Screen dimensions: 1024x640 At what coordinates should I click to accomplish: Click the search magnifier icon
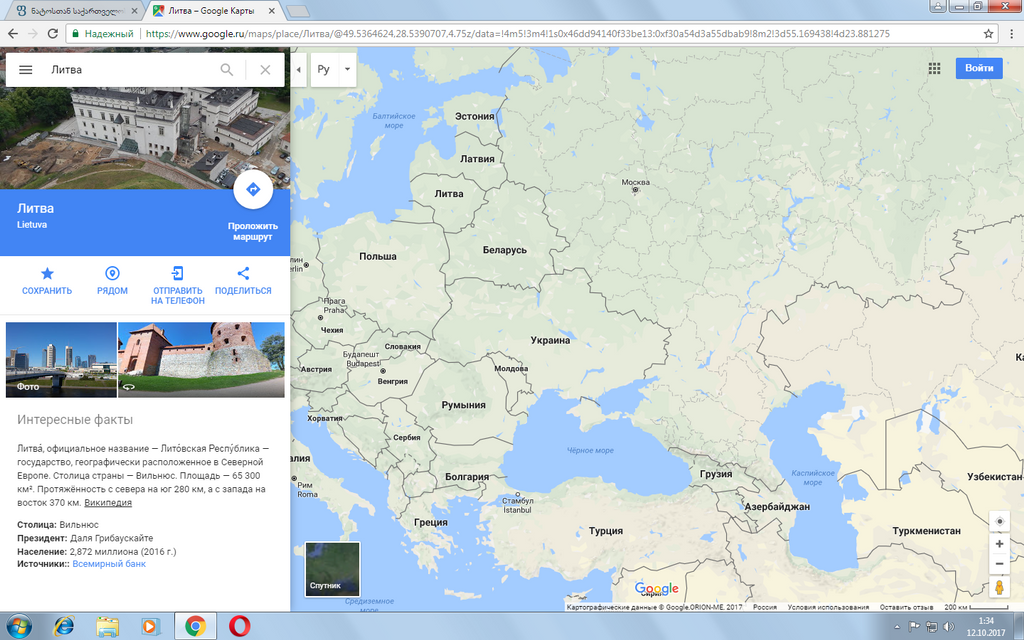pyautogui.click(x=227, y=69)
